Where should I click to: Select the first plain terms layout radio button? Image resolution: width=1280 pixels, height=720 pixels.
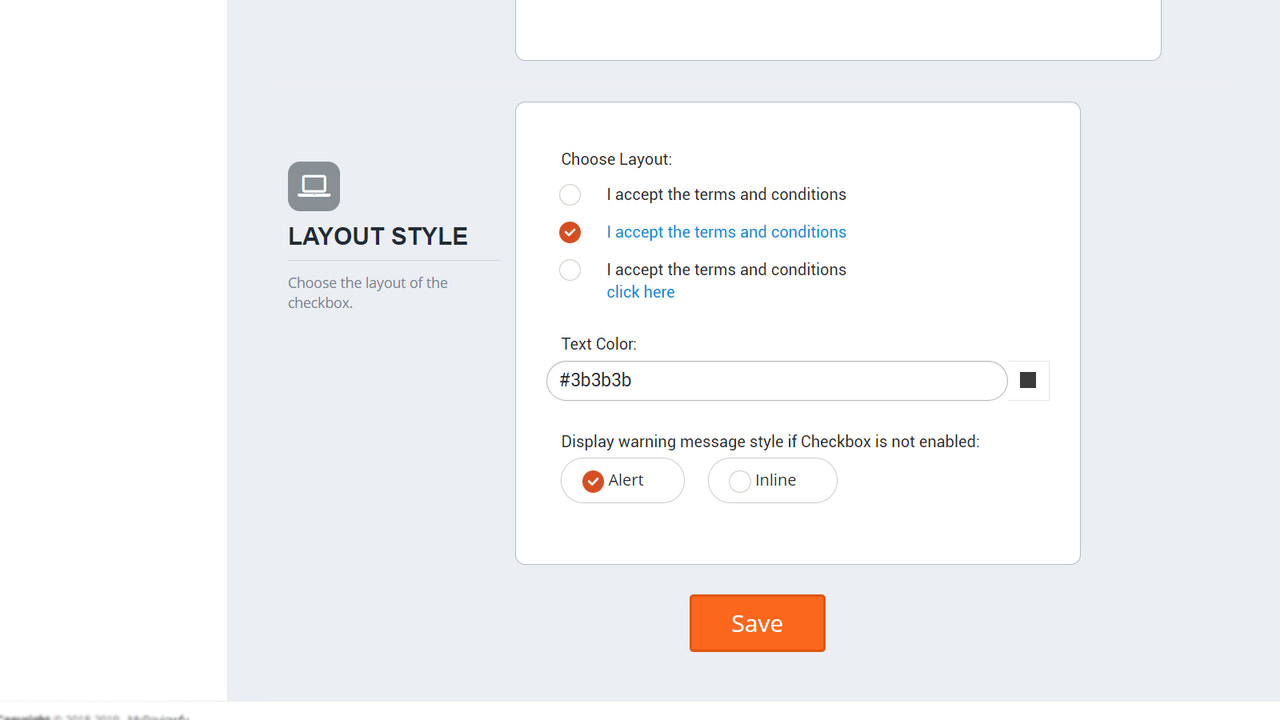[570, 195]
